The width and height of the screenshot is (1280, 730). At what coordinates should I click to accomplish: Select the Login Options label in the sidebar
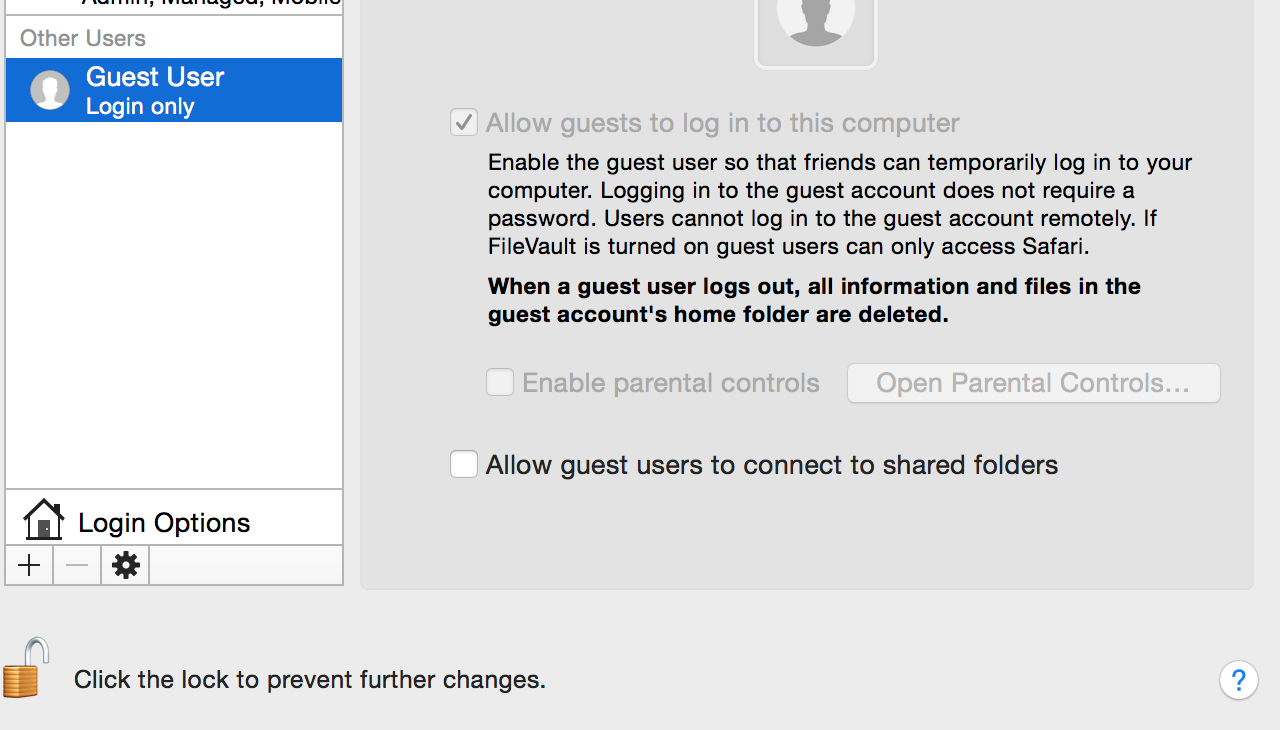click(x=164, y=523)
